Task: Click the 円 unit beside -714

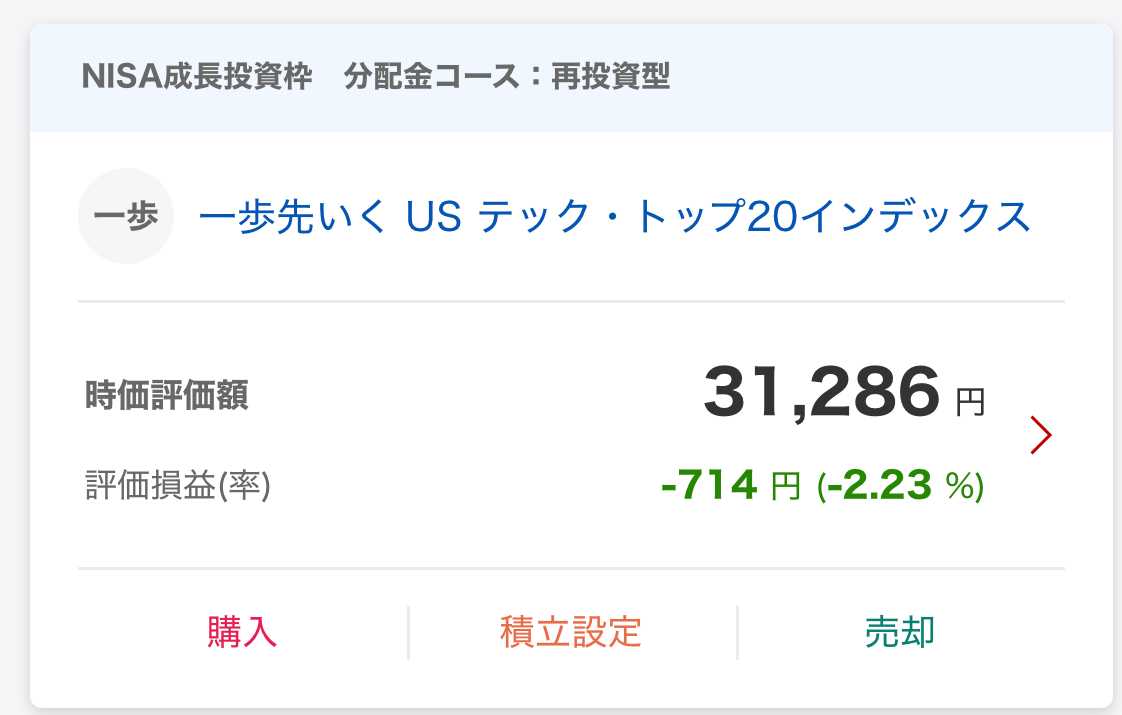Action: [x=786, y=487]
